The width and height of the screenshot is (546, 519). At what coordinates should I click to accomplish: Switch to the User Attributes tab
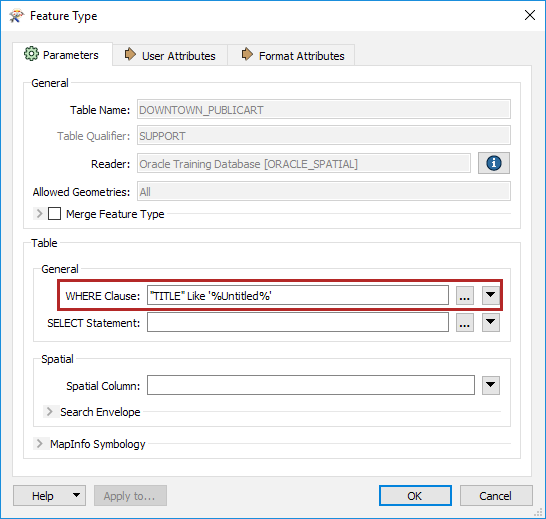(x=170, y=55)
